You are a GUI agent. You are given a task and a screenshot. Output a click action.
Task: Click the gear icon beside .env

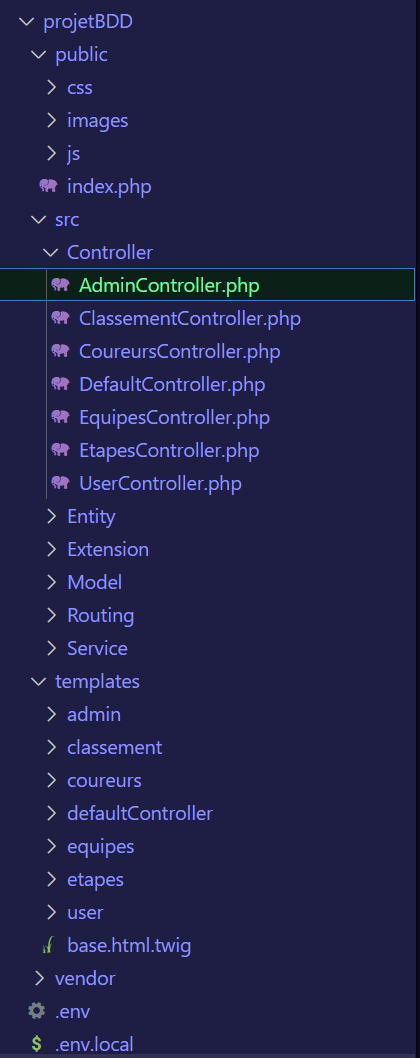pyautogui.click(x=36, y=1011)
